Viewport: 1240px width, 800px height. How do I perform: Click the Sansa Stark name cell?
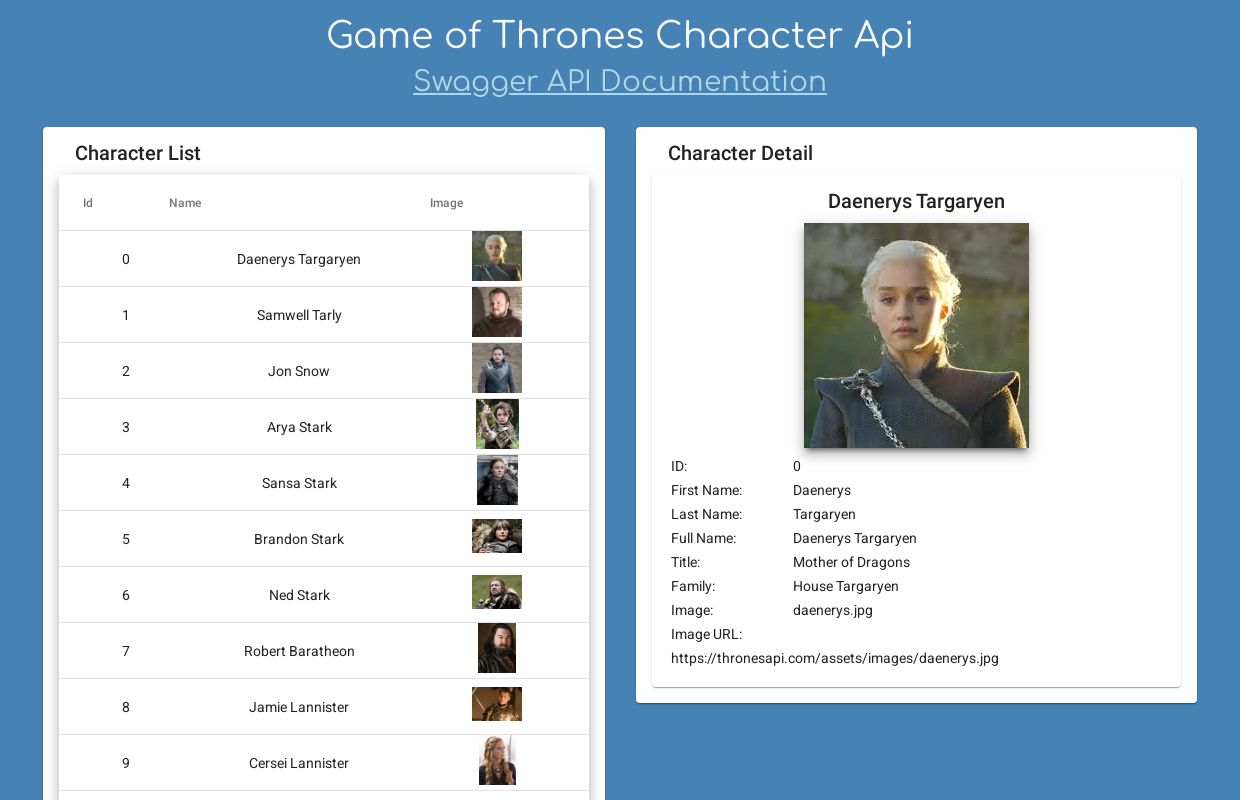coord(299,483)
